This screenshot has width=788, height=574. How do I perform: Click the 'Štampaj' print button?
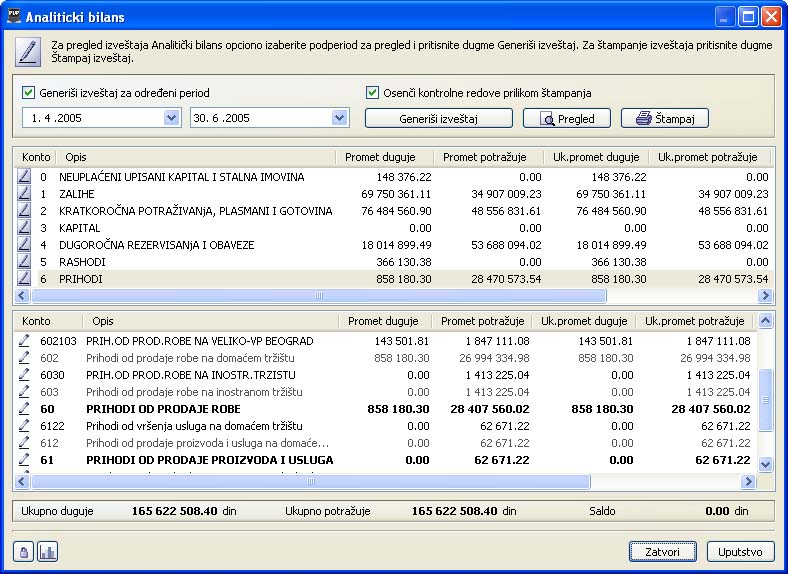(664, 119)
